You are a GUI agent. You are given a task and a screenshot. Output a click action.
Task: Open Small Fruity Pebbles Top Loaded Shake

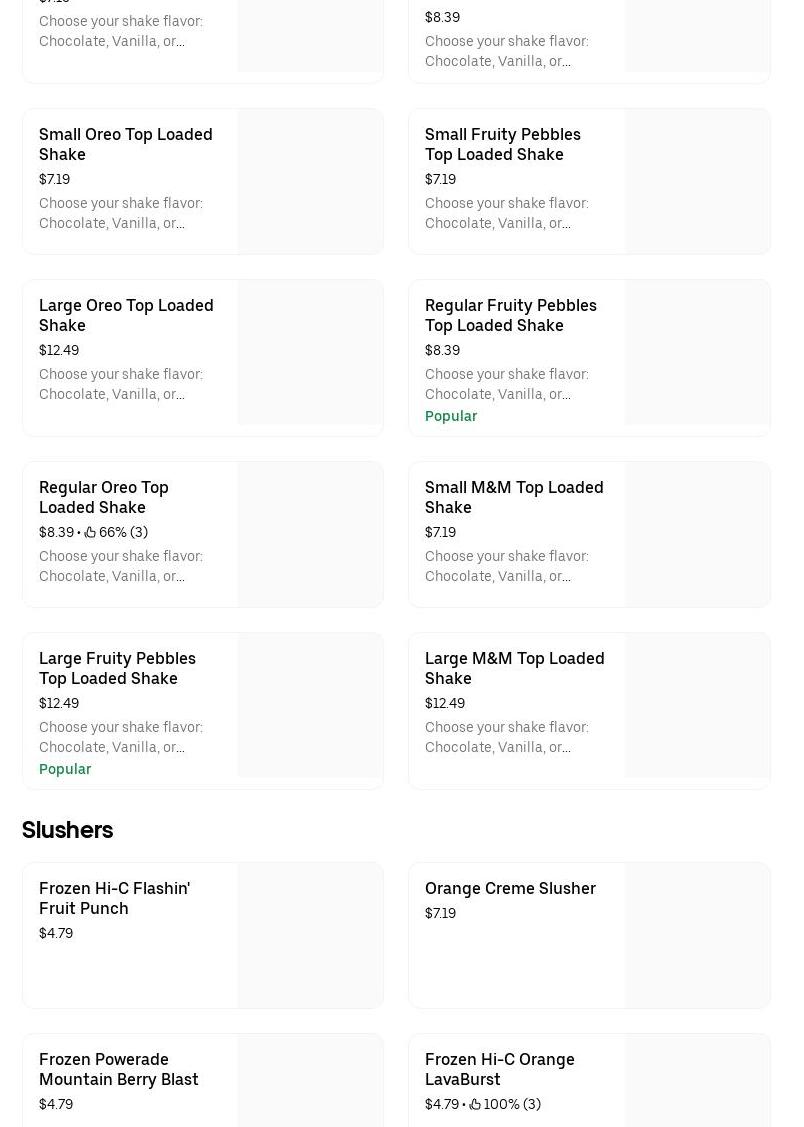coord(589,181)
